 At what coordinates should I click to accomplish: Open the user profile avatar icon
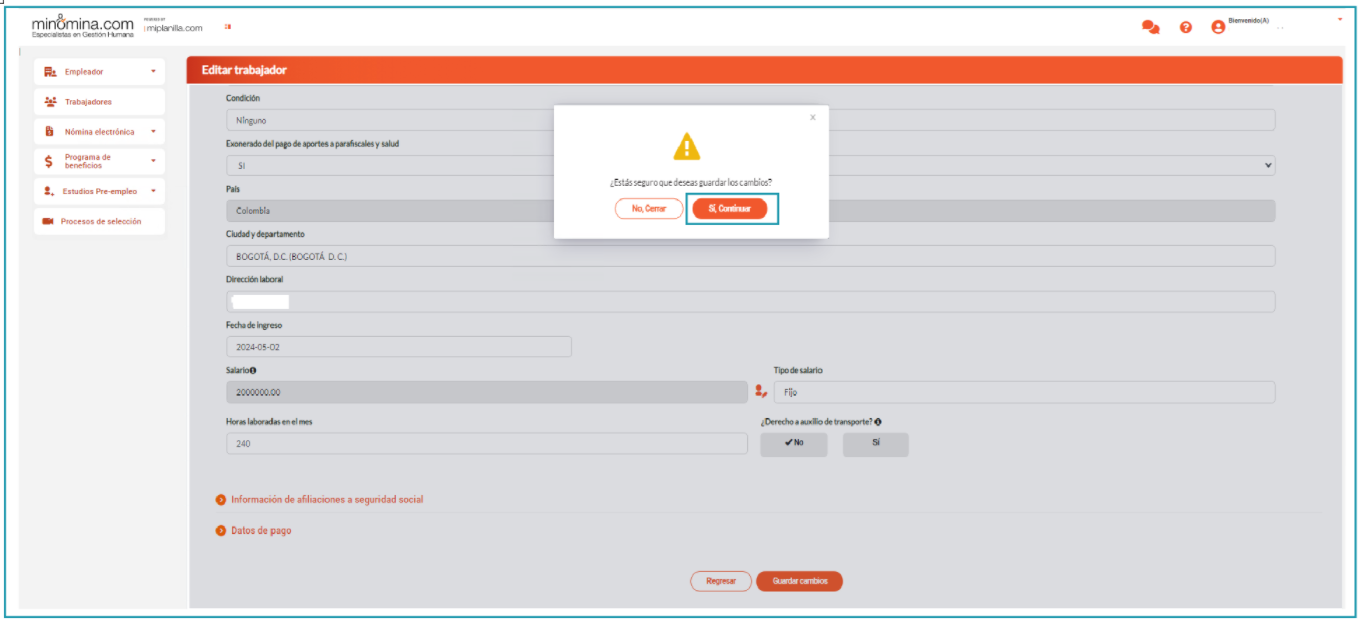(1217, 28)
